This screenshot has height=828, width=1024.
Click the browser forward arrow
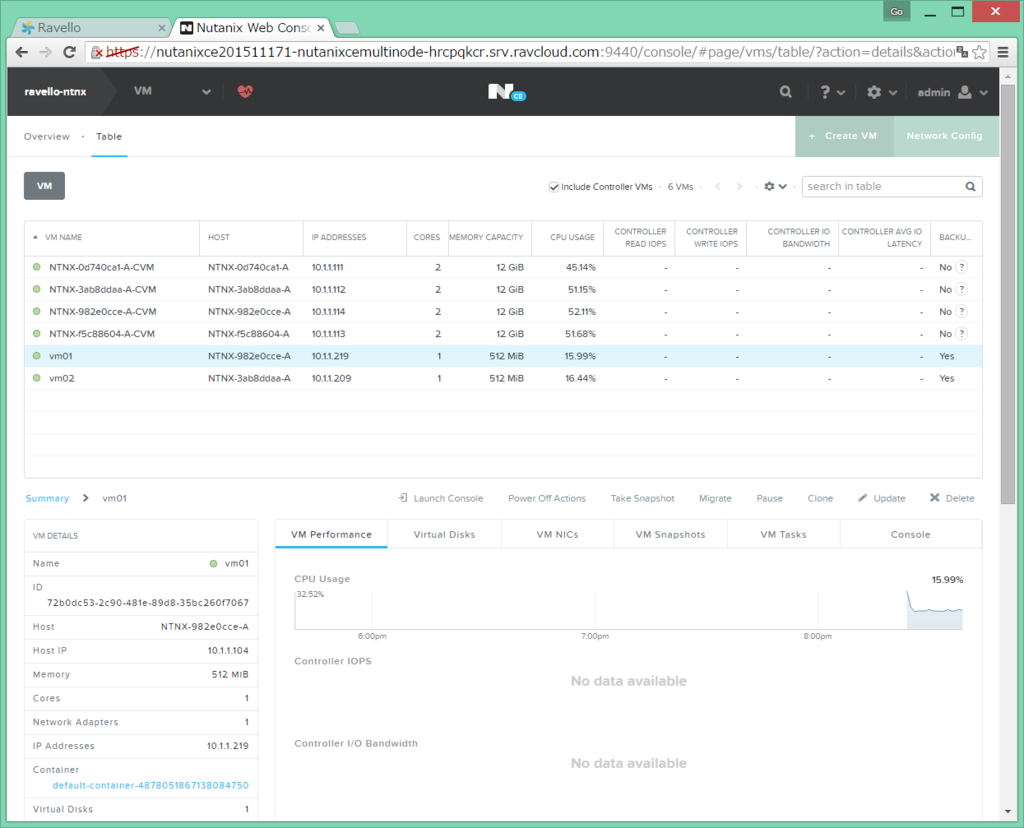(45, 52)
